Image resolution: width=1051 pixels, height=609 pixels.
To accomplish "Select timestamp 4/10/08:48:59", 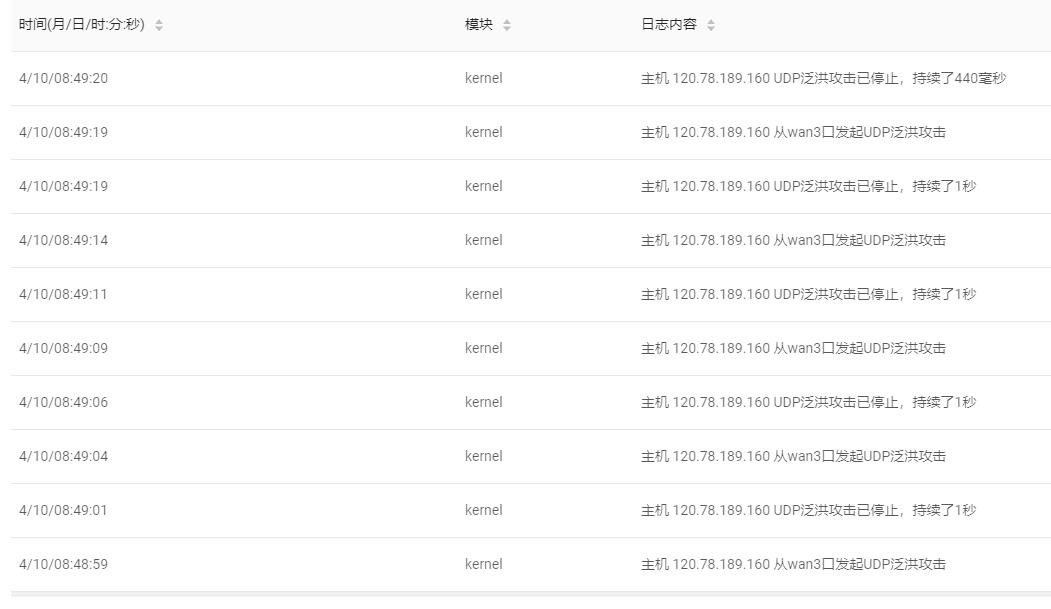I will 64,564.
